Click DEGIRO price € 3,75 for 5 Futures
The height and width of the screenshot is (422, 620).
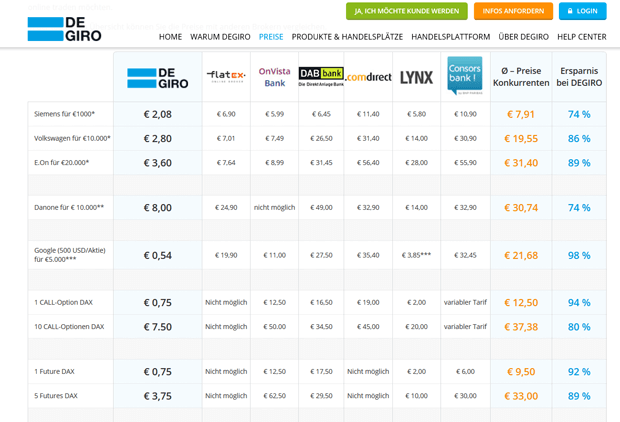click(158, 396)
